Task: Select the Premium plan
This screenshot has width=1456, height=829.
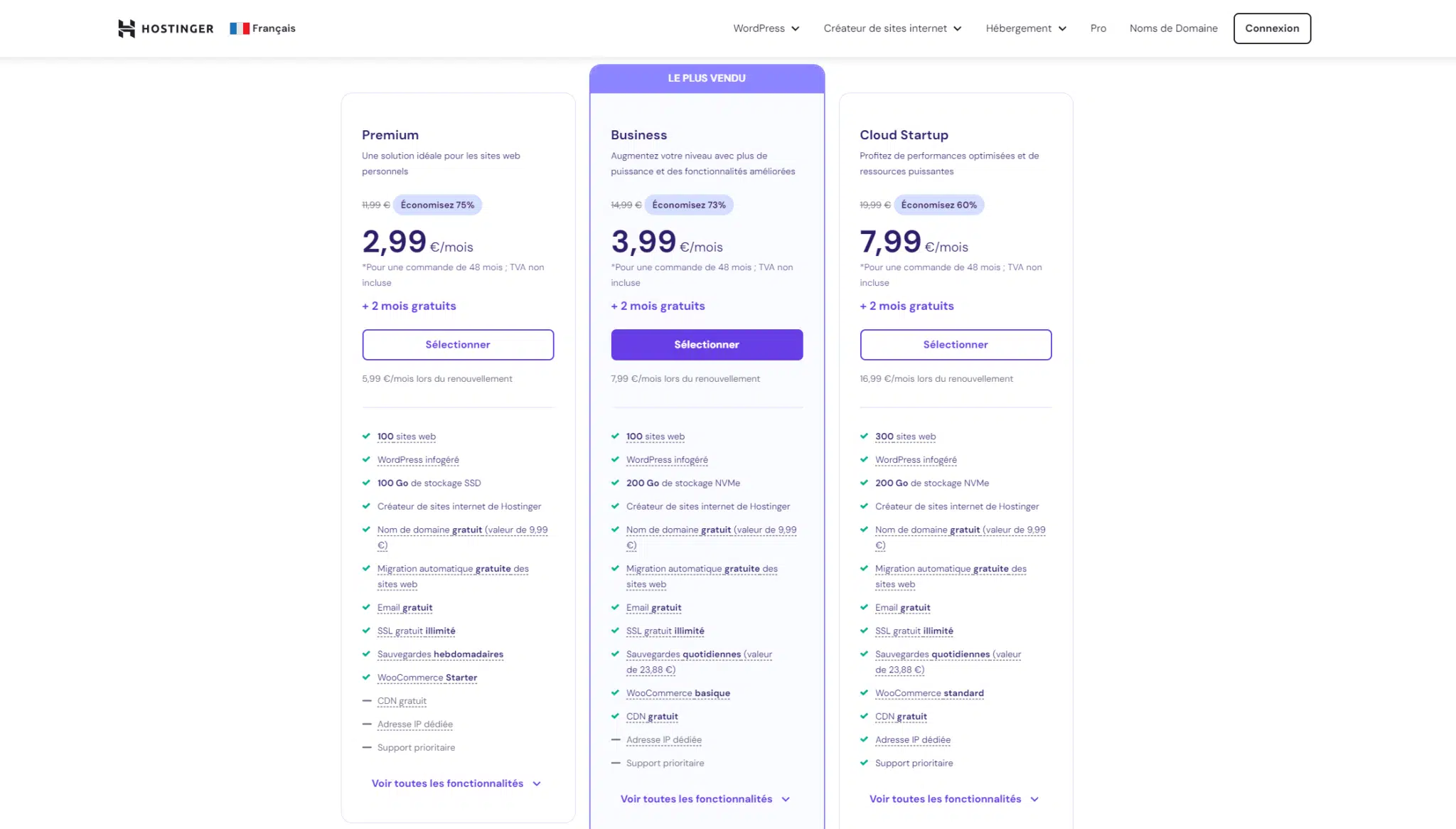Action: pyautogui.click(x=458, y=345)
